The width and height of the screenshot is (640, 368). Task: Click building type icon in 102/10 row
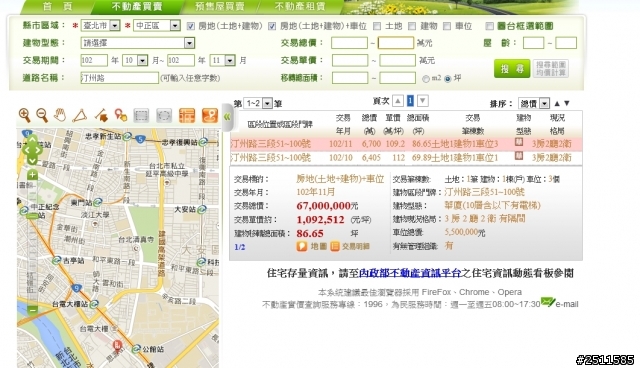coord(519,156)
